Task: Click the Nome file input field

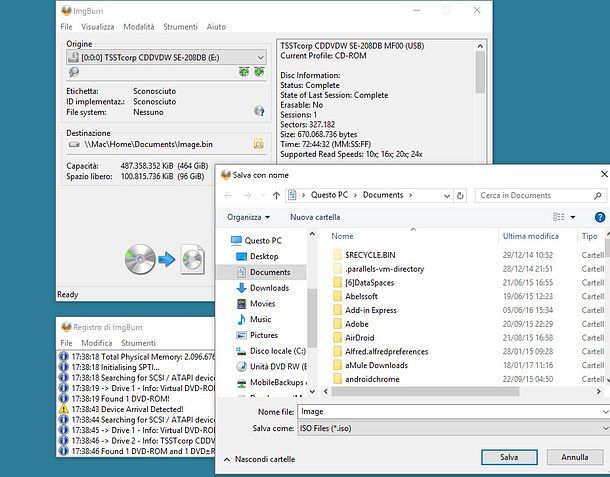Action: pos(450,412)
